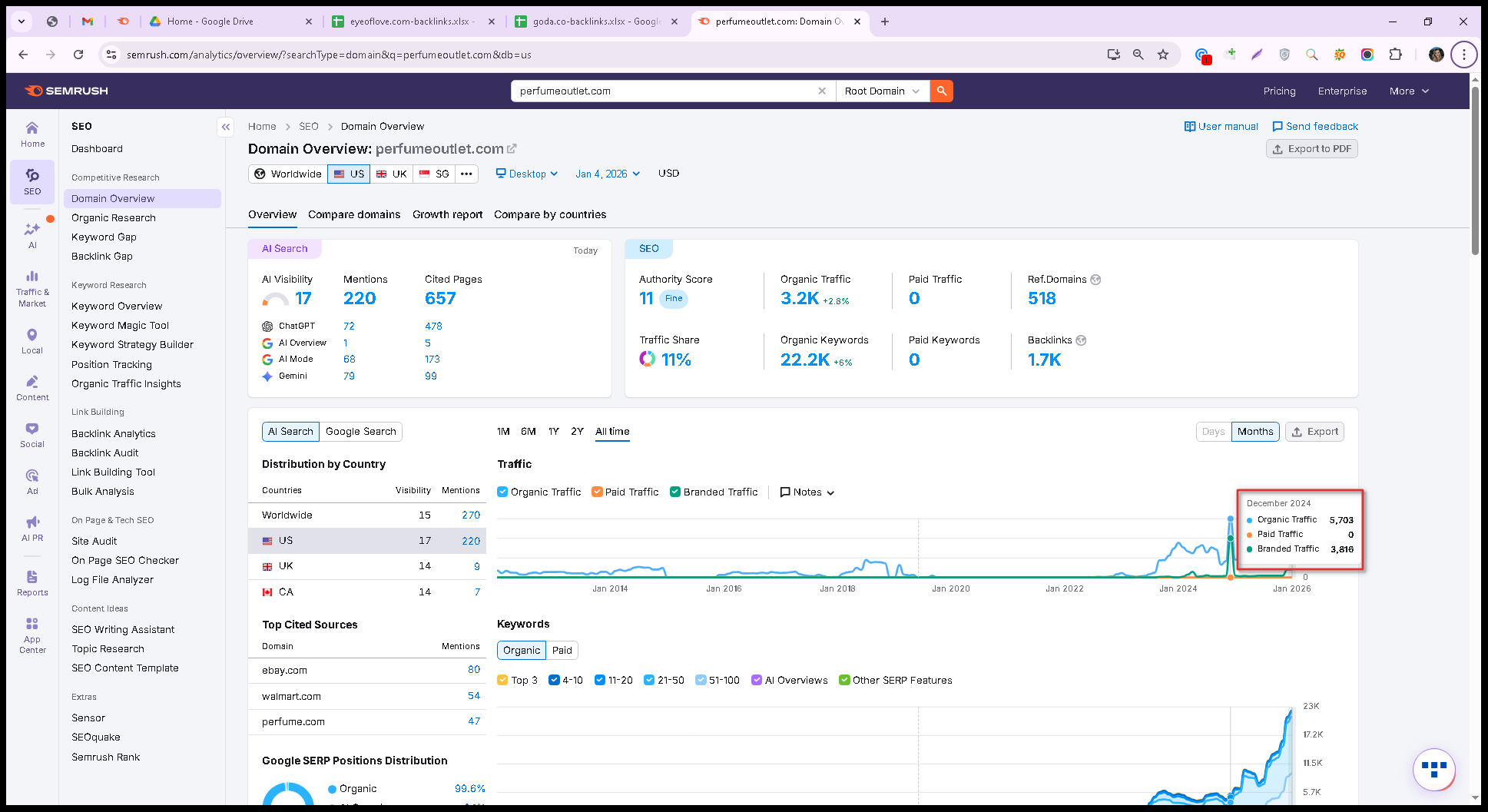Select the UK database button
Screen dimensions: 1488x812
392,174
